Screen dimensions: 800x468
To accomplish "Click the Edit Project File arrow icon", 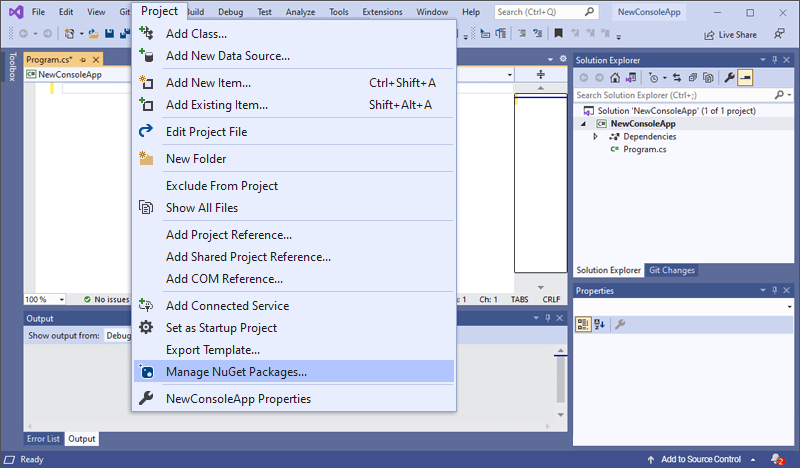I will [x=146, y=131].
